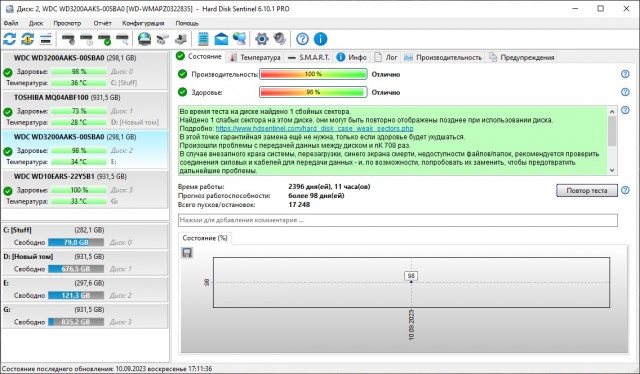Select the WDC WD3200AAKS Диск 2 entry
The image size is (640, 374).
[85, 150]
